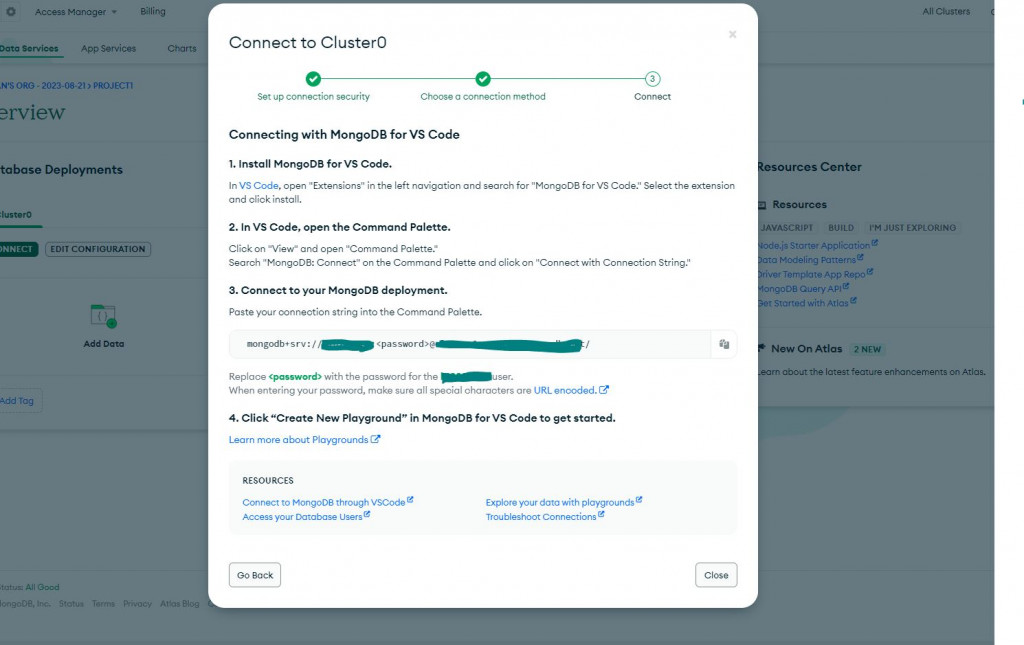Screen dimensions: 1024x645
Task: Open Troubleshoot Connections link
Action: click(541, 516)
